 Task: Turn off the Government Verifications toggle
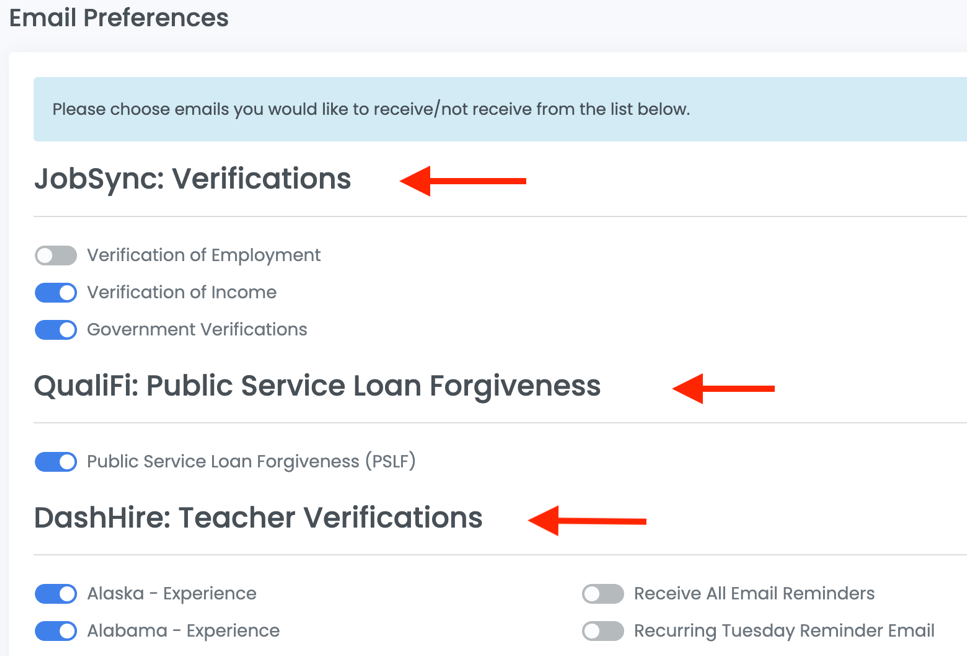(56, 330)
